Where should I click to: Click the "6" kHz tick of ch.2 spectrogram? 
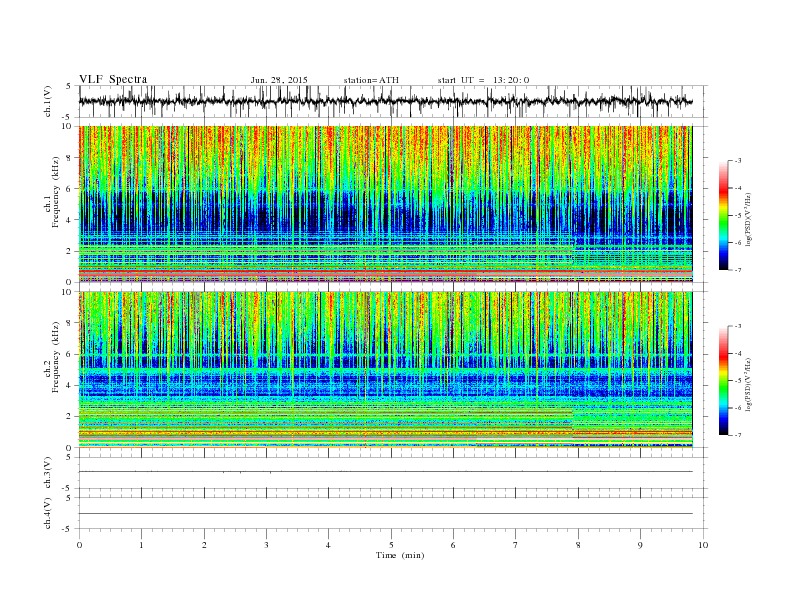point(70,354)
